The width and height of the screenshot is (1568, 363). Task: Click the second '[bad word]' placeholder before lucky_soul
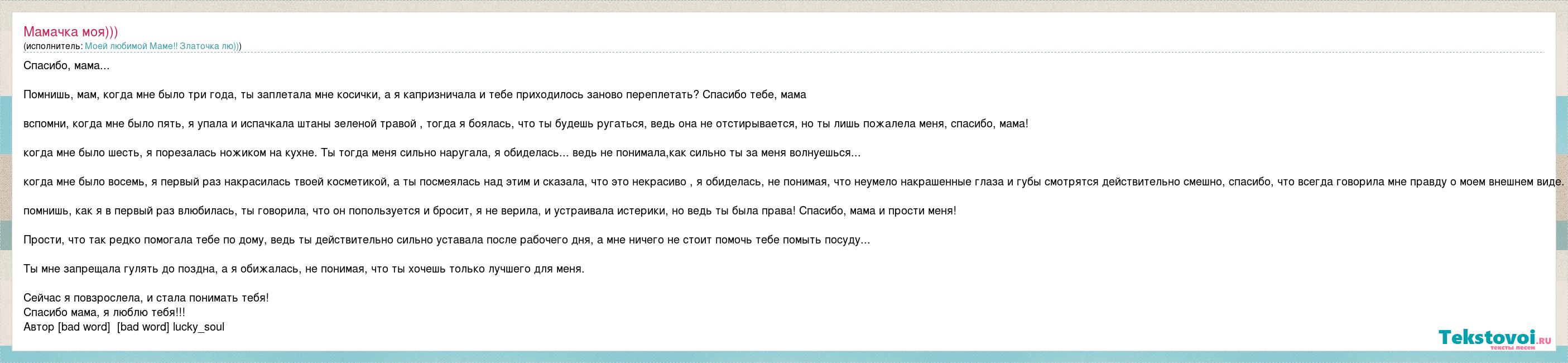(142, 327)
